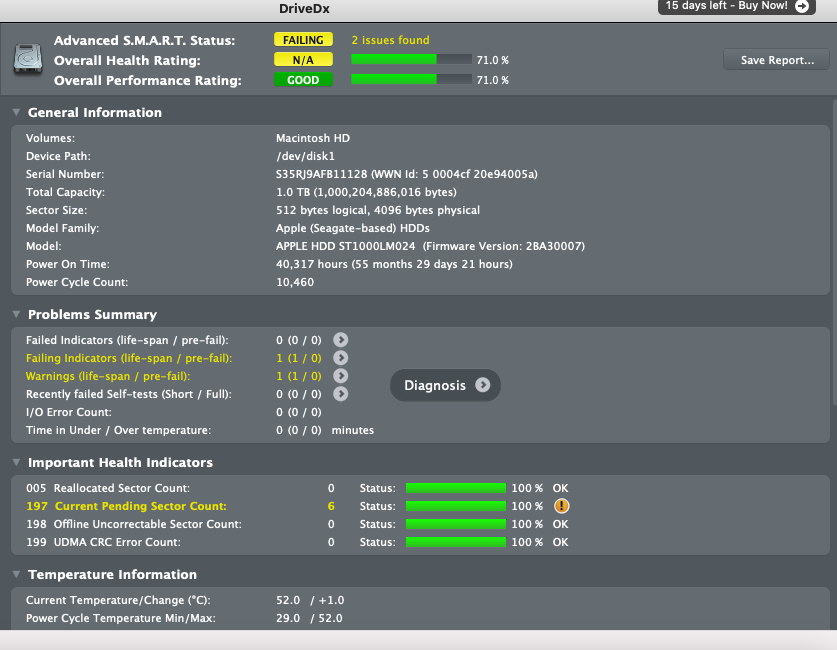The image size is (837, 650).
Task: Click the FAILING status badge
Action: click(303, 40)
